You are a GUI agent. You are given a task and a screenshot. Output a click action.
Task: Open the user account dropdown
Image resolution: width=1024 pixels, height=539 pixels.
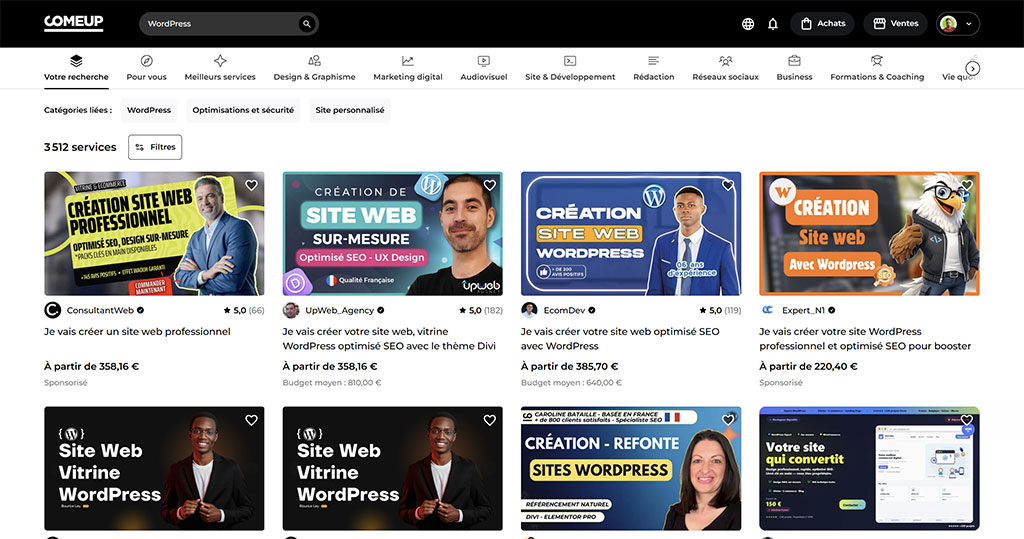click(958, 24)
